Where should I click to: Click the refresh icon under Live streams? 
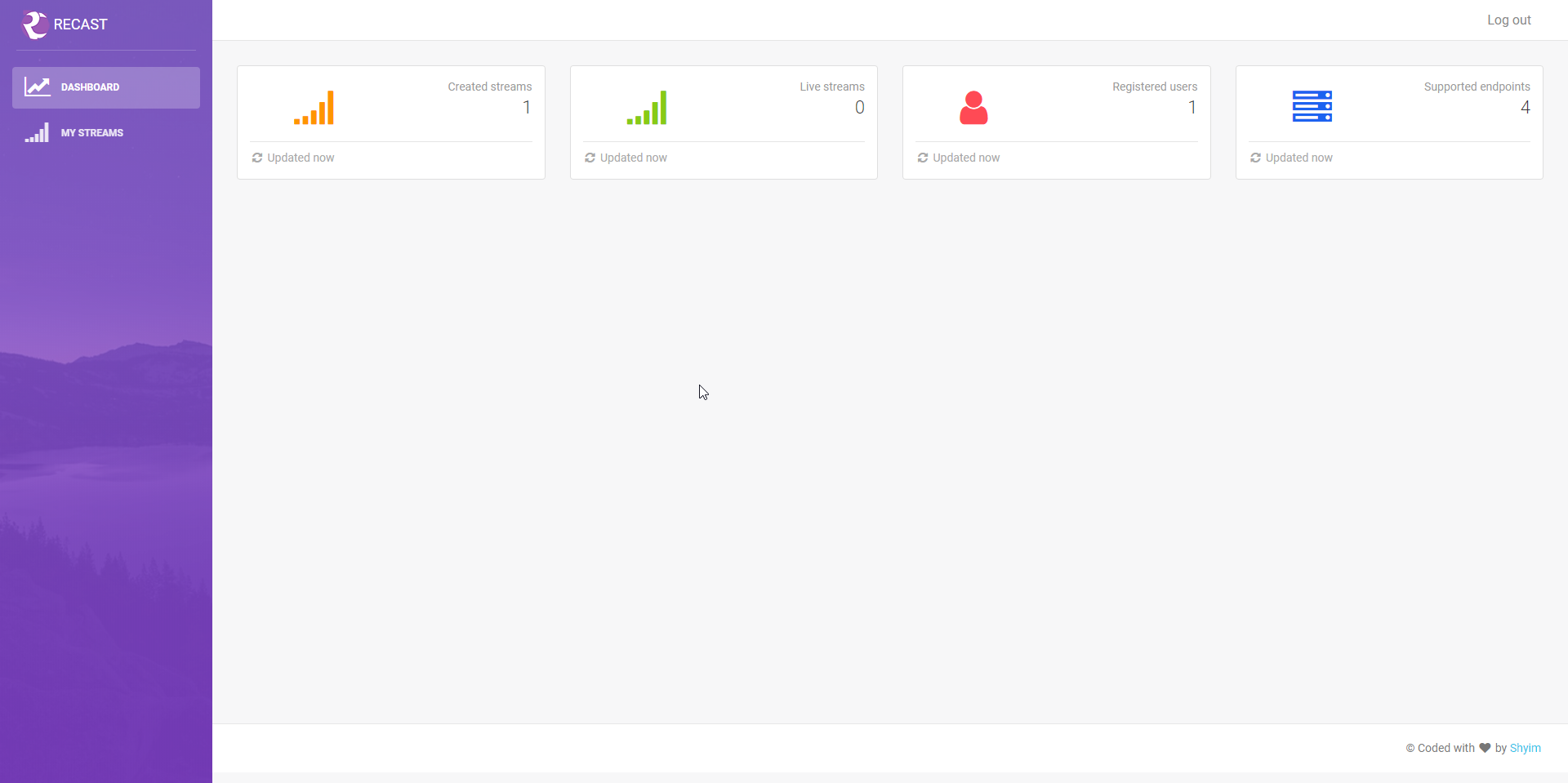pos(590,158)
